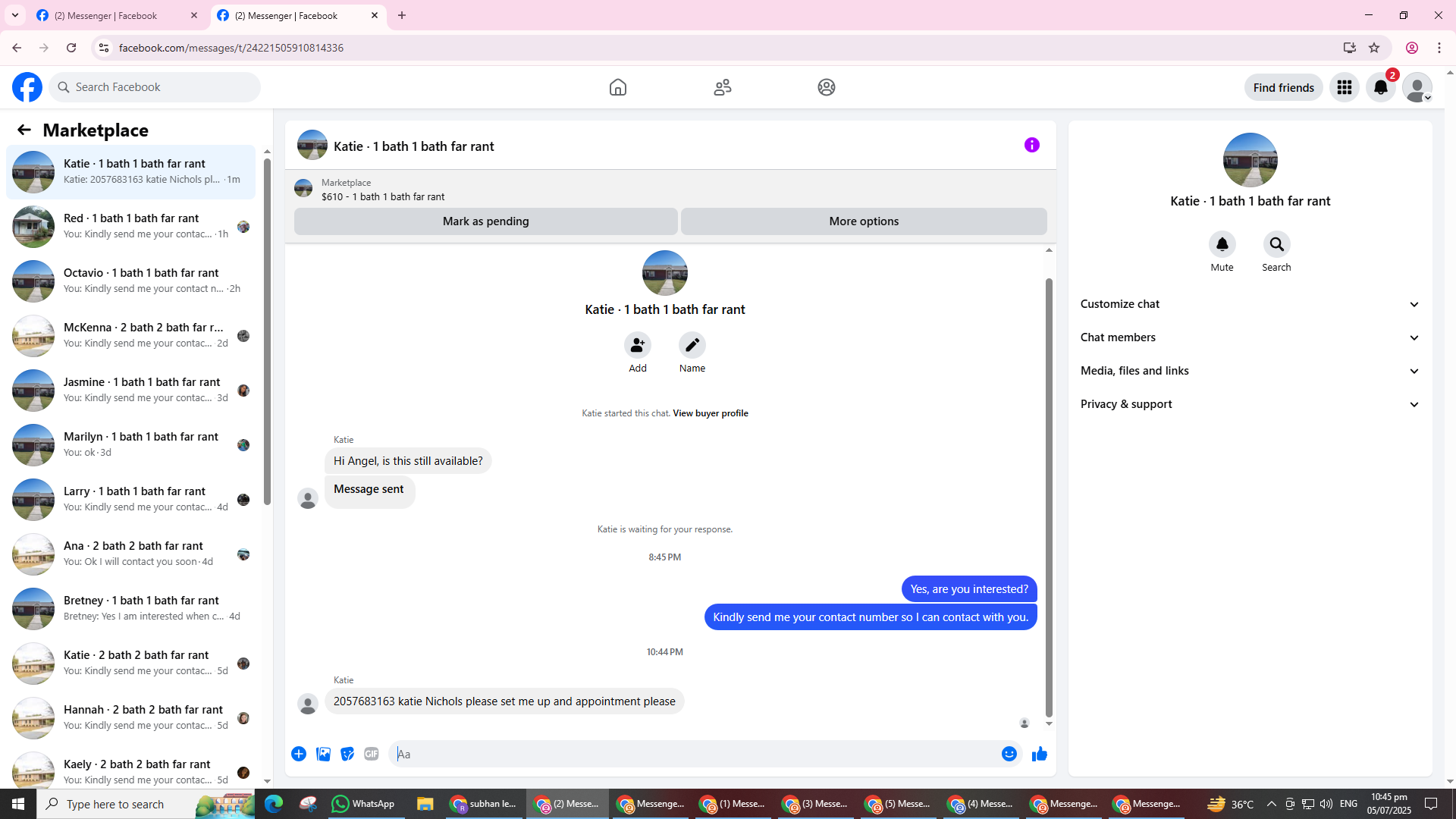Click the Search conversation magnifier icon
1456x819 pixels.
1276,244
